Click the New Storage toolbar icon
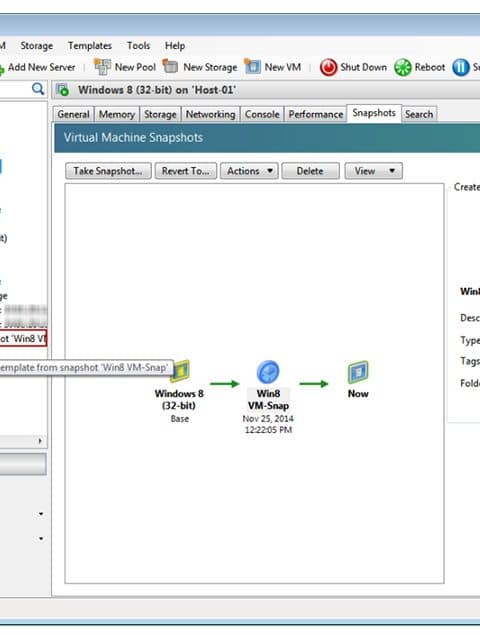The height and width of the screenshot is (635, 480). coord(170,66)
